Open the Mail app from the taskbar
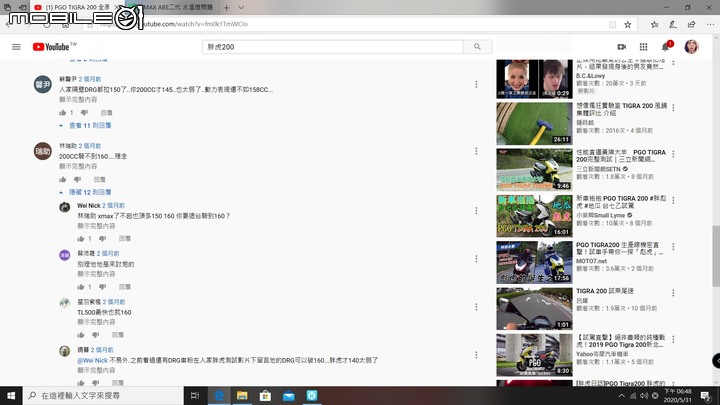This screenshot has height=405, width=720. click(x=288, y=395)
